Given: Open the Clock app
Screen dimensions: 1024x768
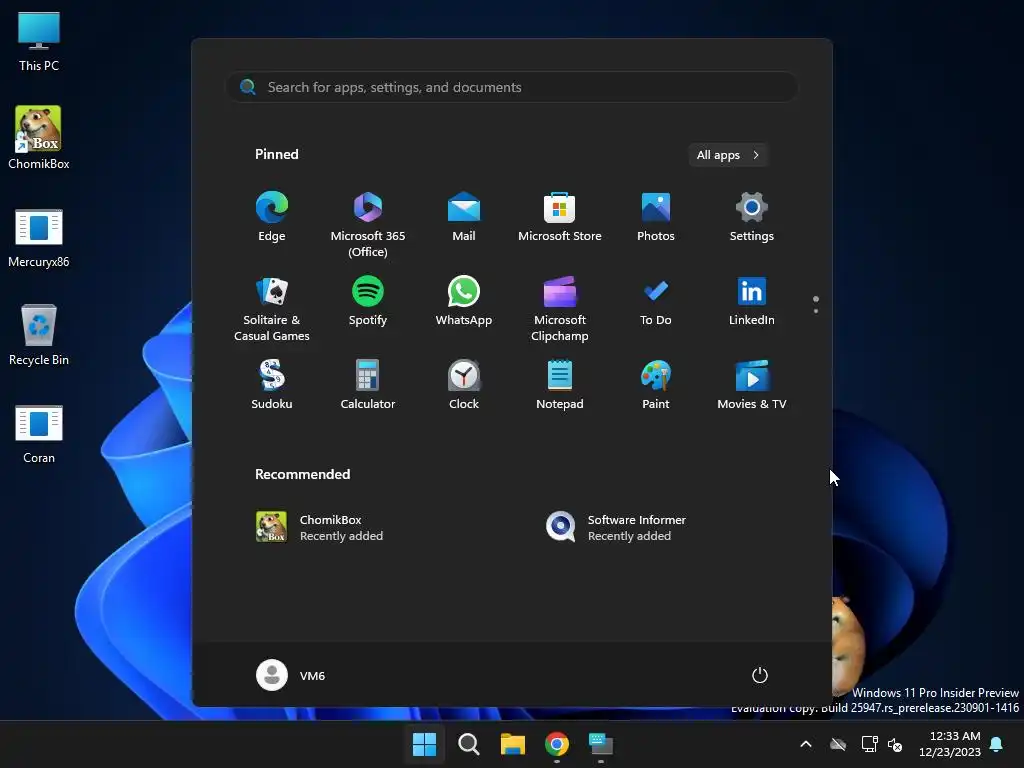Looking at the screenshot, I should pos(464,385).
